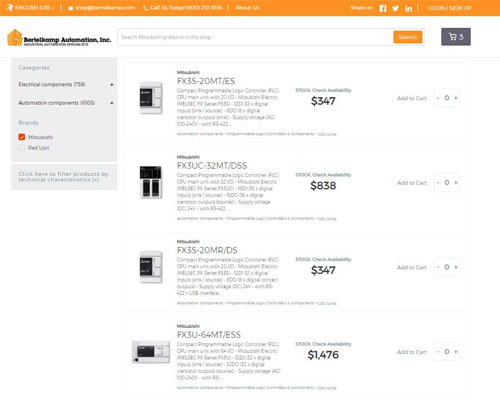
Task: Focus the Mitsubishi product search field
Action: pos(255,37)
